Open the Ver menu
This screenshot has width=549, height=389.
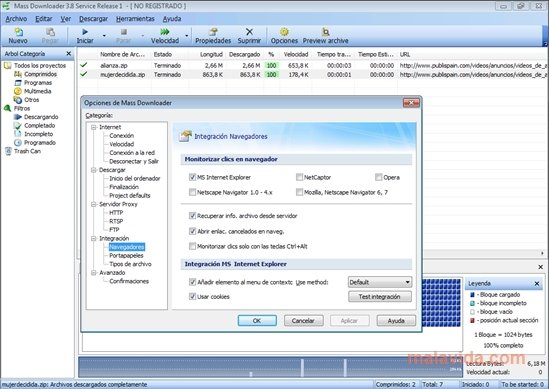click(x=65, y=19)
